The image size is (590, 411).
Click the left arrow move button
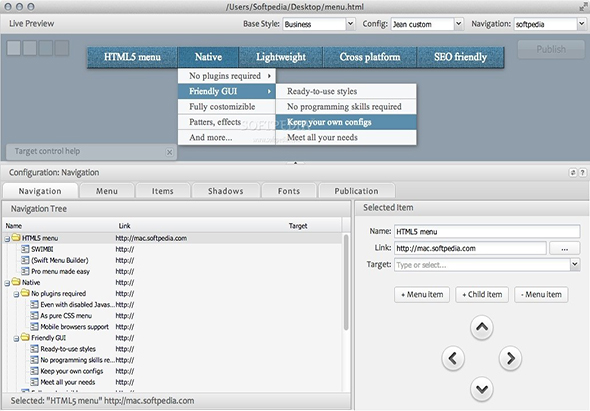(453, 358)
